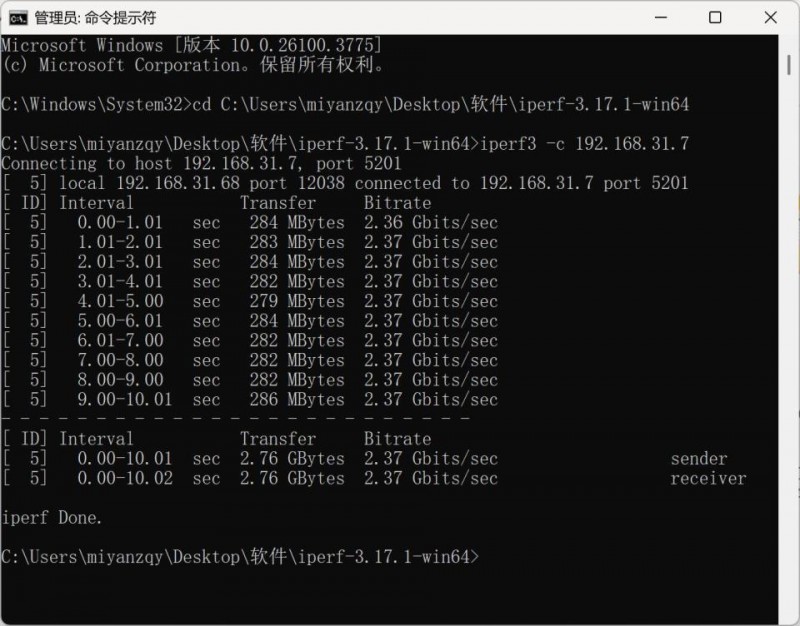Click the 'iperf Done.' message
The height and width of the screenshot is (626, 800).
52,518
